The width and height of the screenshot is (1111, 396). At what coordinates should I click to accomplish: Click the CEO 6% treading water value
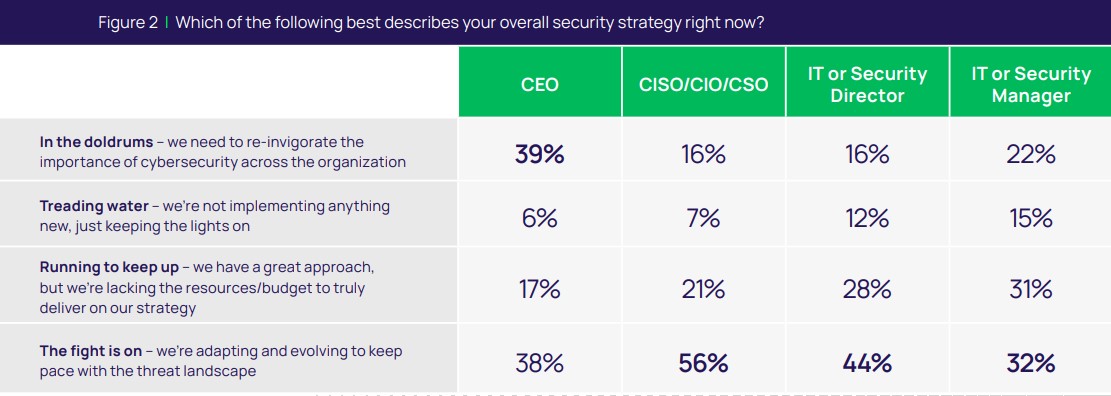pyautogui.click(x=540, y=219)
